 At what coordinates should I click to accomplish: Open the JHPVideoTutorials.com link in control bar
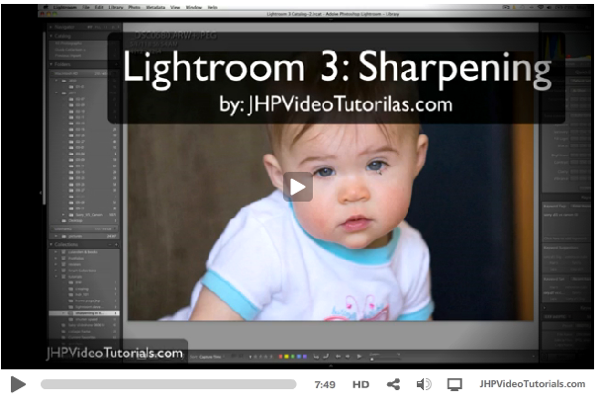point(532,384)
